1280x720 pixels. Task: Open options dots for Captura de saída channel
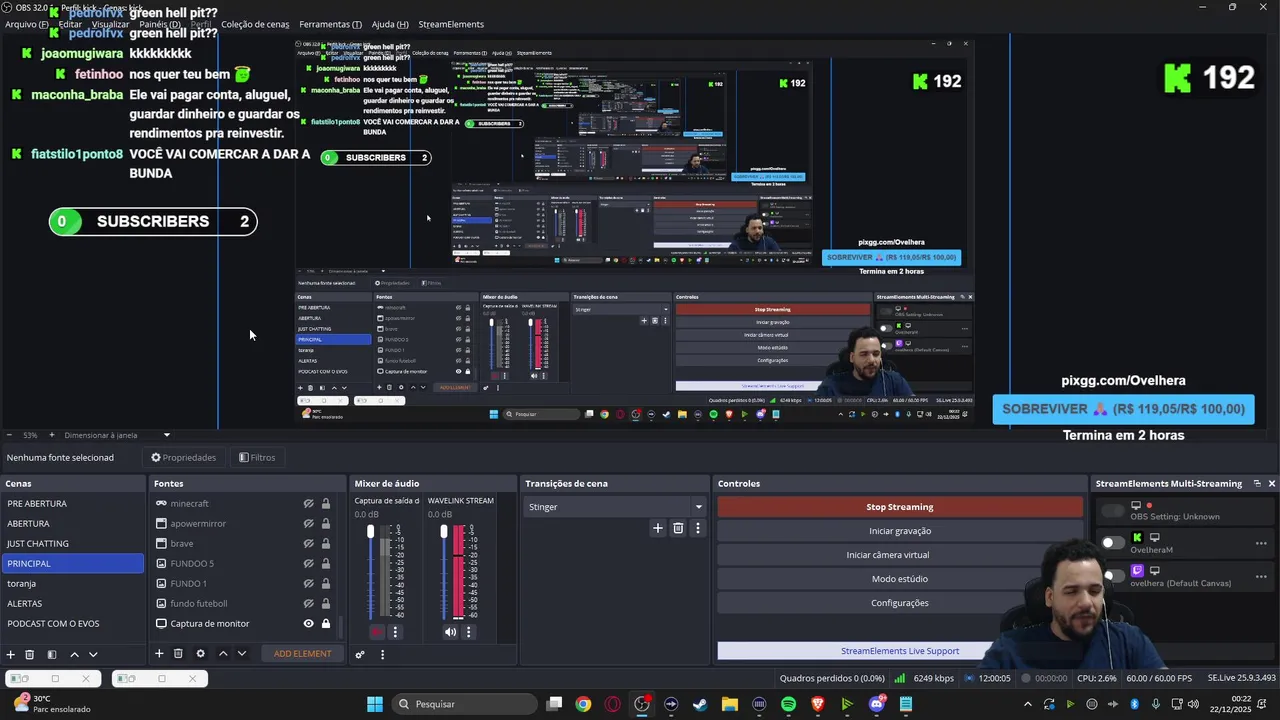pyautogui.click(x=395, y=632)
